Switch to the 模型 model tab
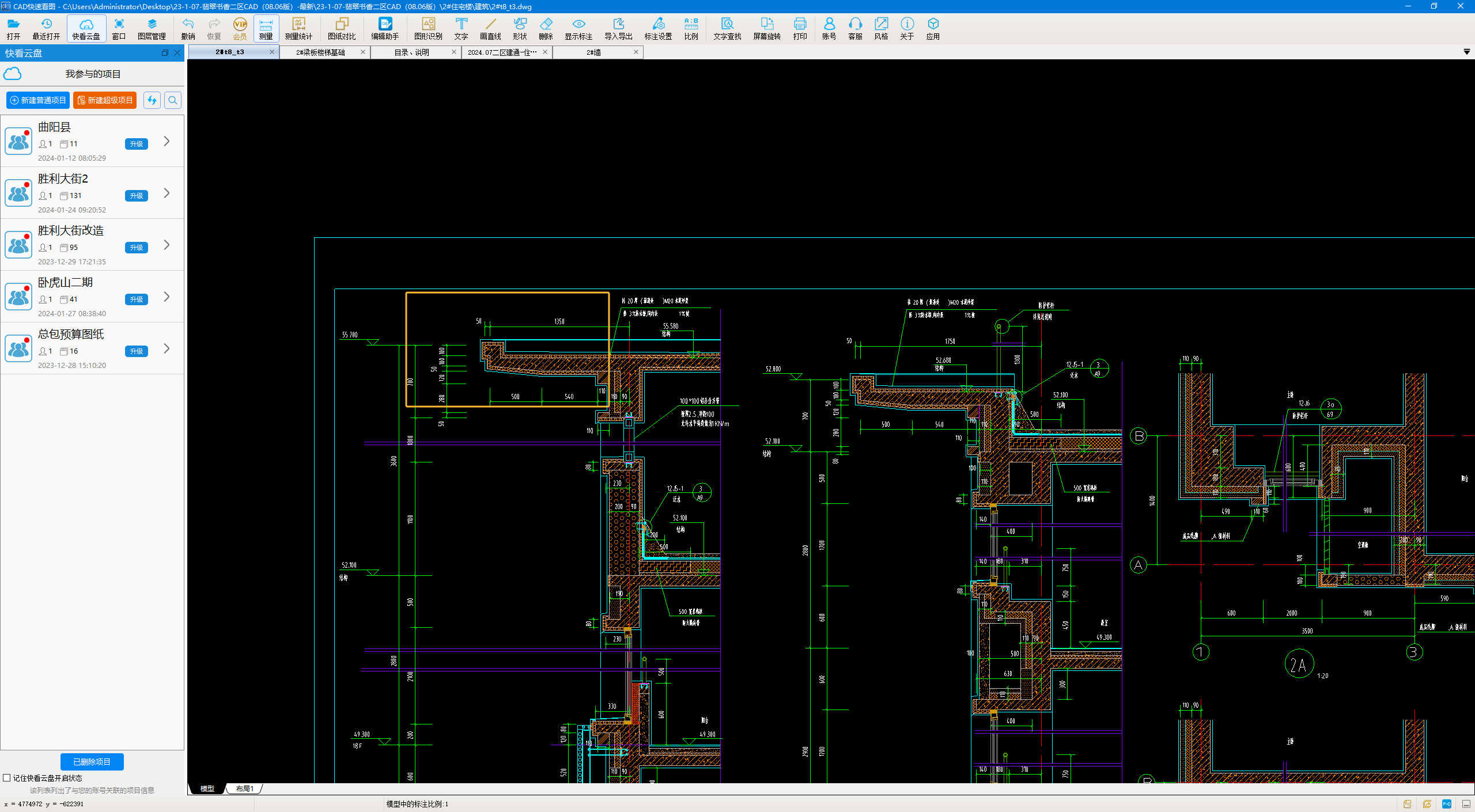 click(x=207, y=789)
